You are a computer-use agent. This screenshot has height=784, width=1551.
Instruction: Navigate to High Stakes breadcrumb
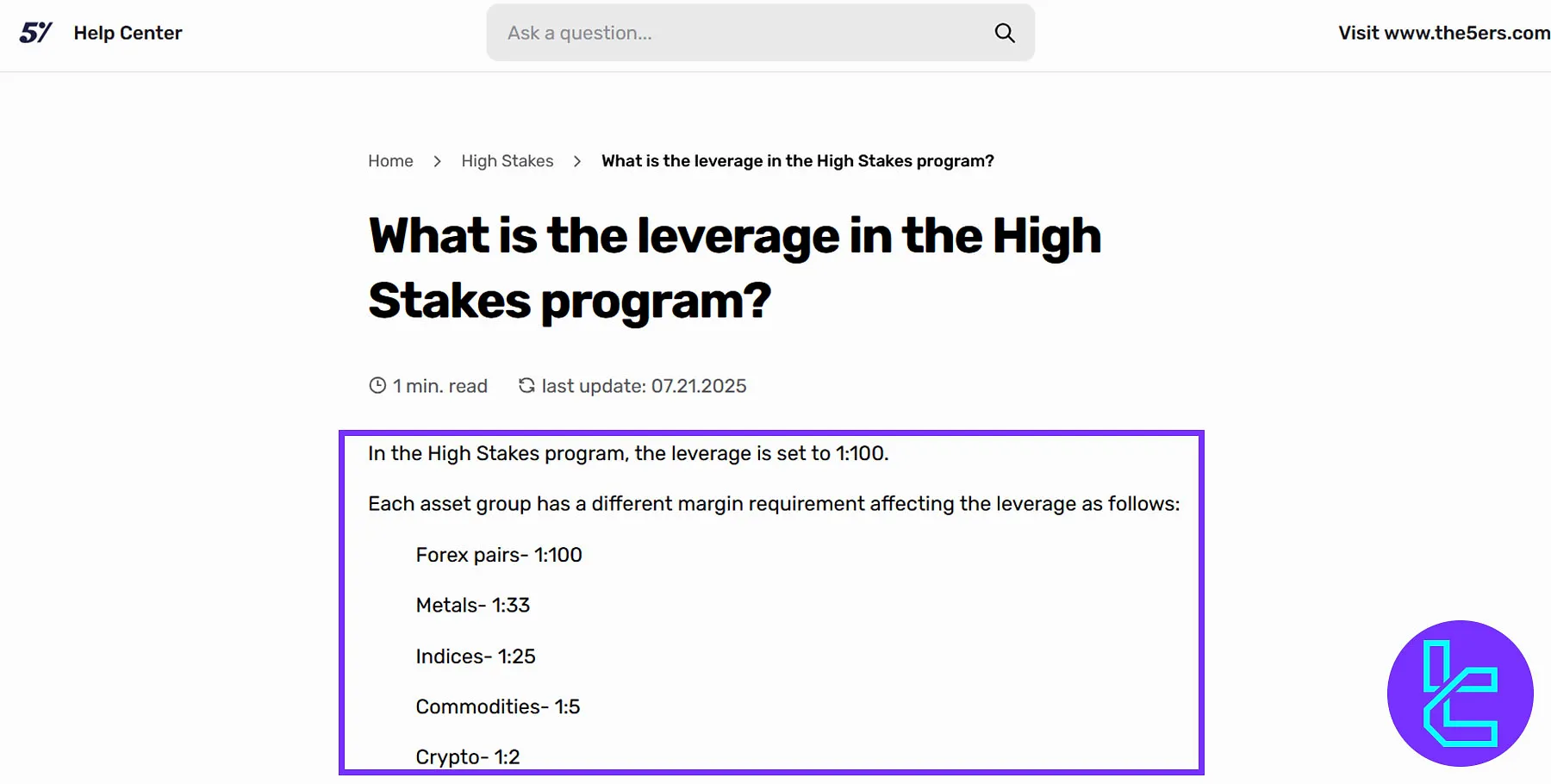(x=508, y=161)
